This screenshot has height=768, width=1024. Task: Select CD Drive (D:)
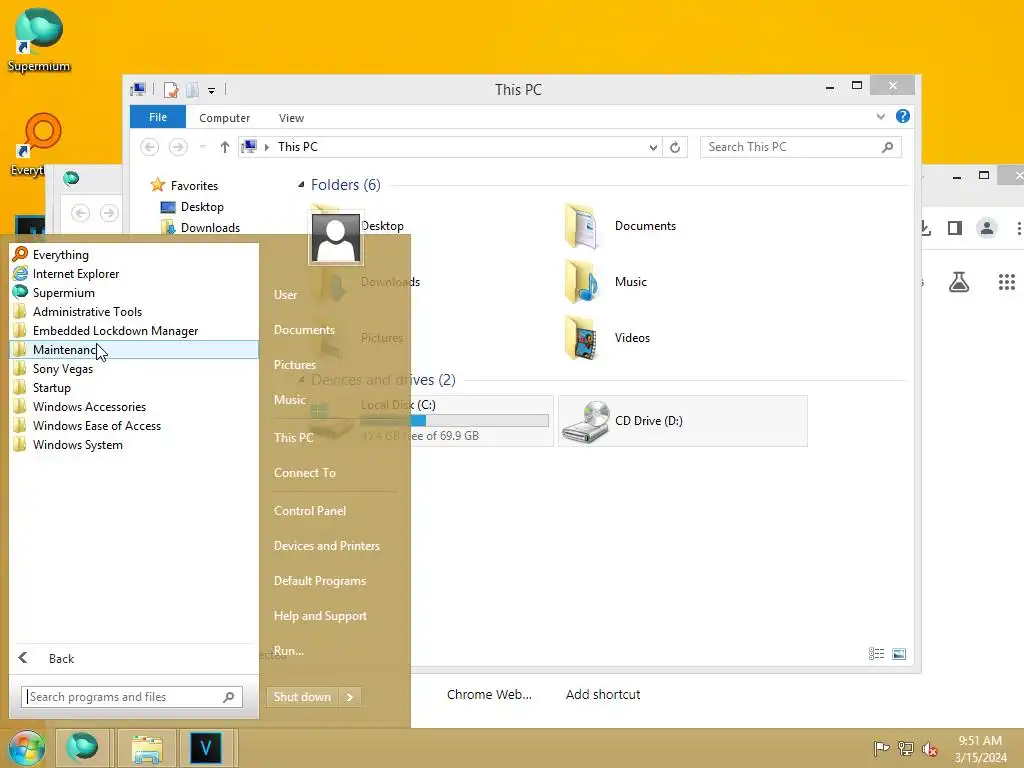tap(682, 421)
